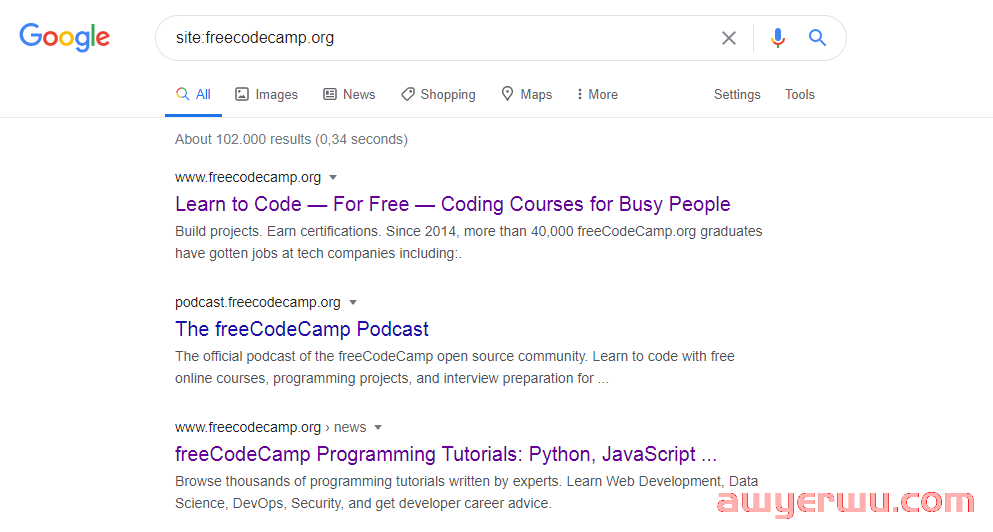Switch to the News tab
This screenshot has height=532, width=993.
[x=349, y=94]
